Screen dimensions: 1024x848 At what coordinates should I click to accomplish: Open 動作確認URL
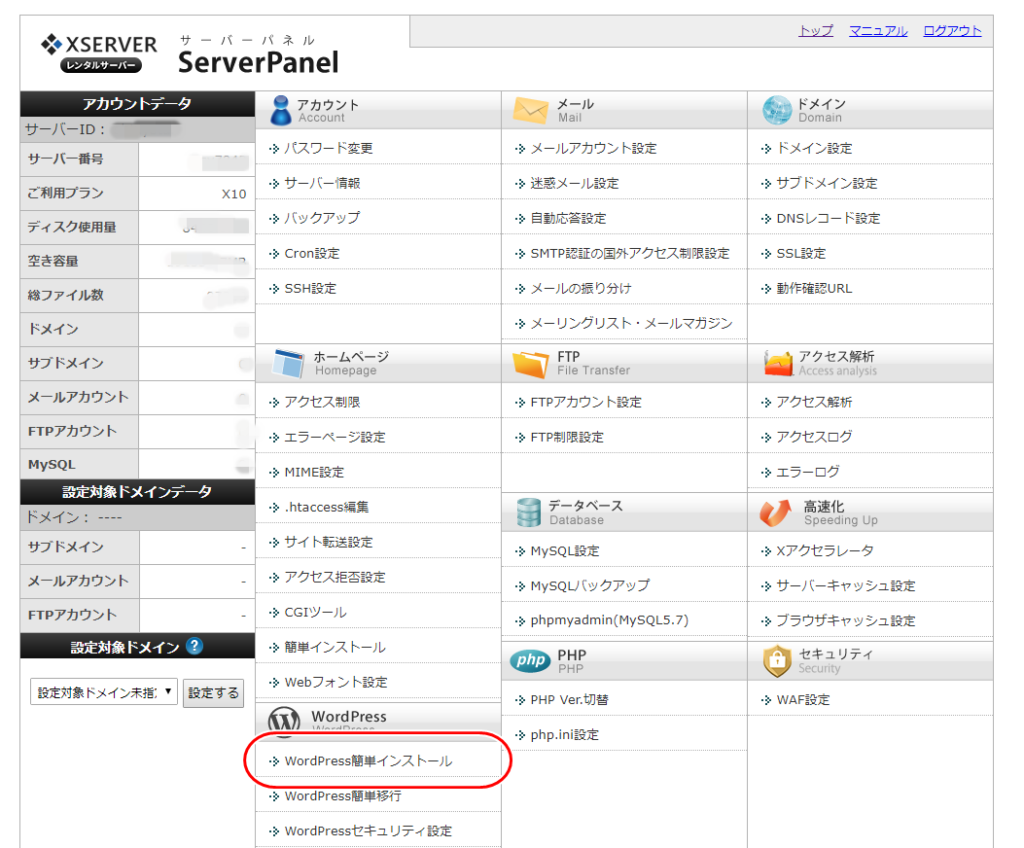point(814,288)
